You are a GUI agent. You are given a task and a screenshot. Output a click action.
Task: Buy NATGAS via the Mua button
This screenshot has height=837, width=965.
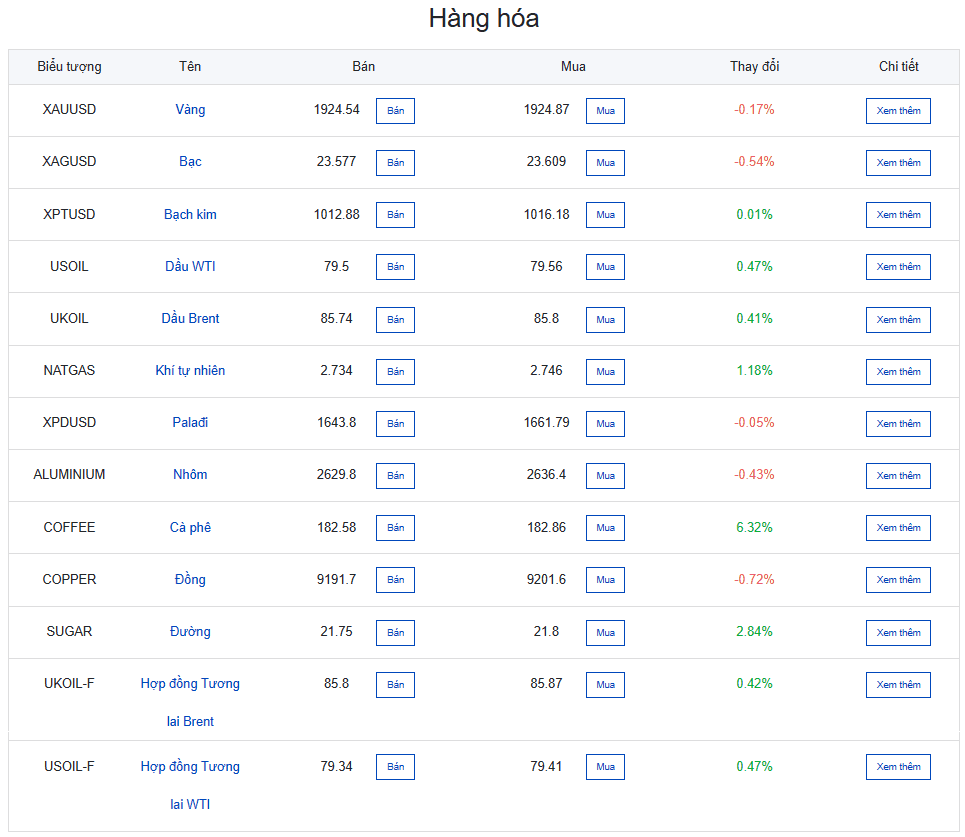[x=605, y=372]
